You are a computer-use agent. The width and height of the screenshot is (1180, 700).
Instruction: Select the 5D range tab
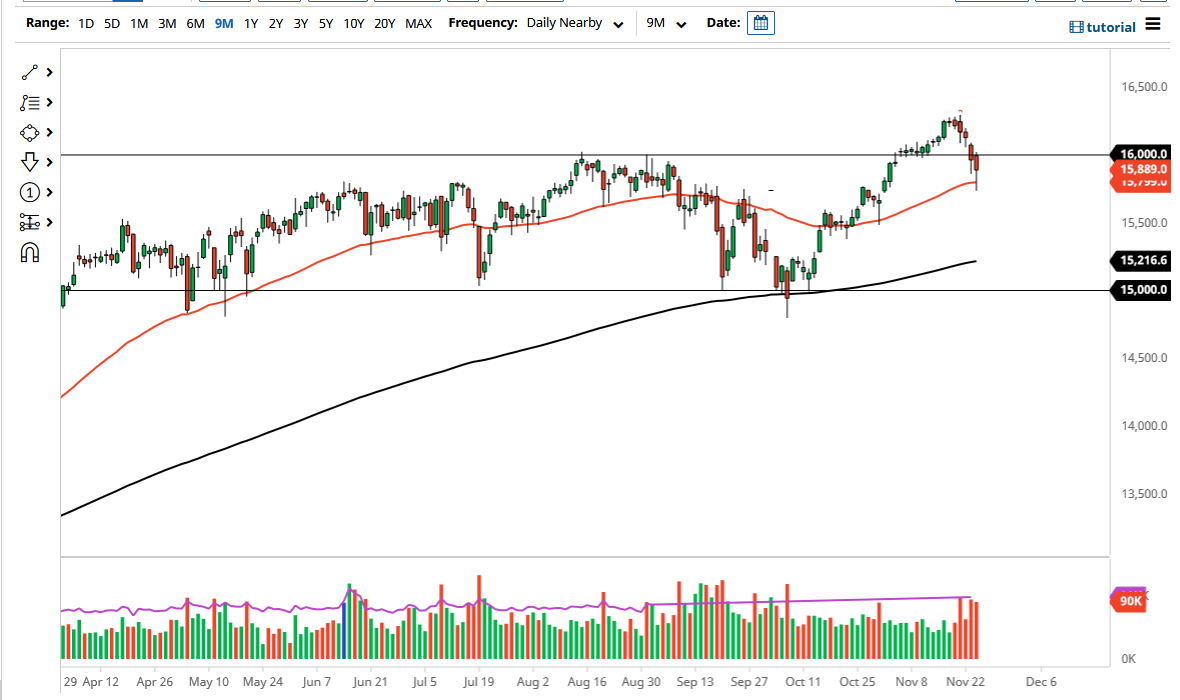click(x=111, y=23)
